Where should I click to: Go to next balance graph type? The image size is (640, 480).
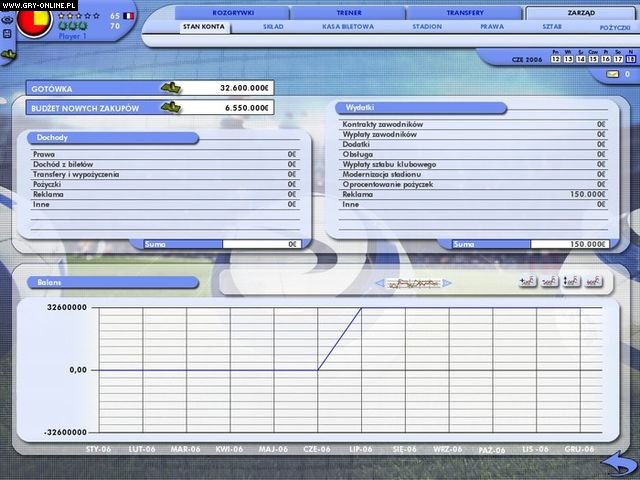pyautogui.click(x=449, y=283)
